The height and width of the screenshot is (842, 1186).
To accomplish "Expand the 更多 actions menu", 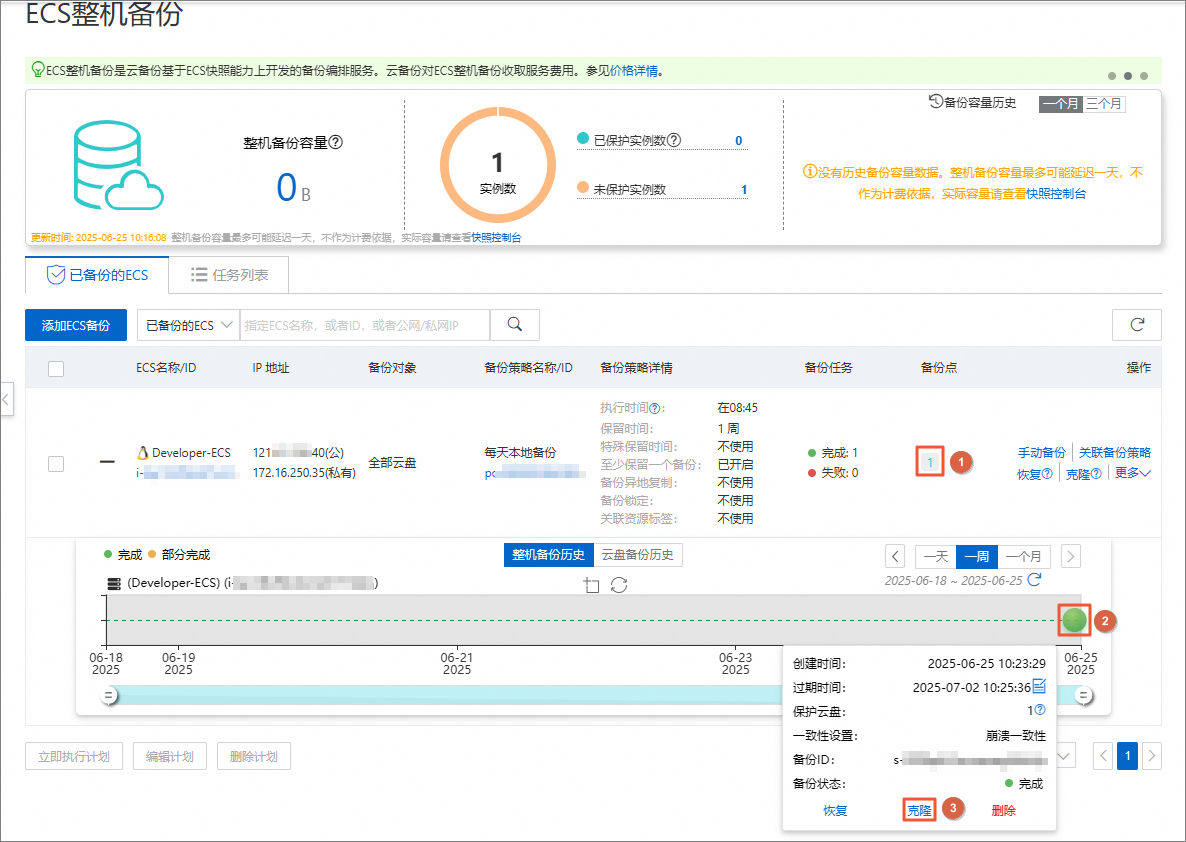I will (x=1132, y=473).
